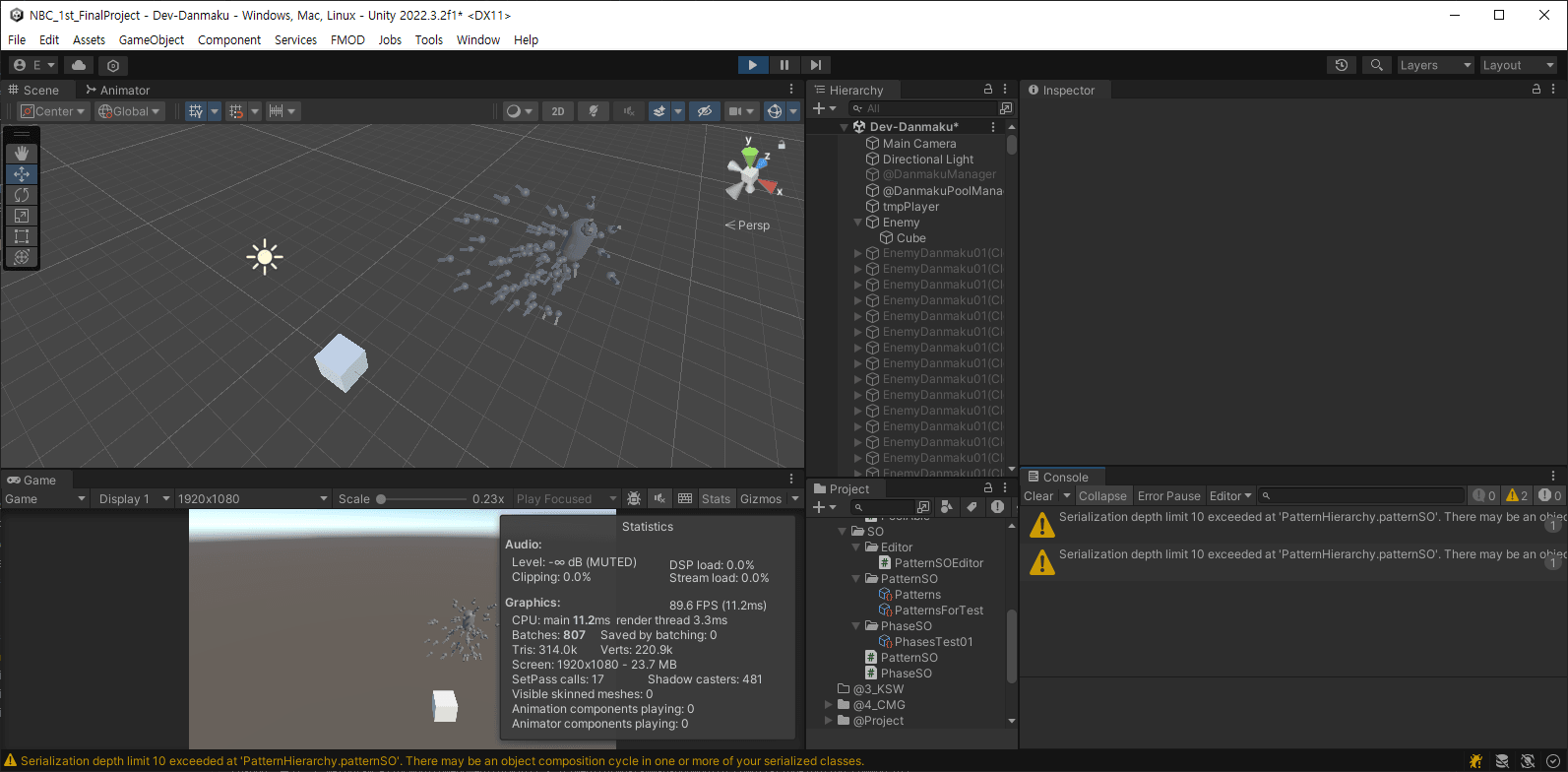Collapse the Enemy object in Hierarchy
1568x772 pixels.
(x=858, y=223)
